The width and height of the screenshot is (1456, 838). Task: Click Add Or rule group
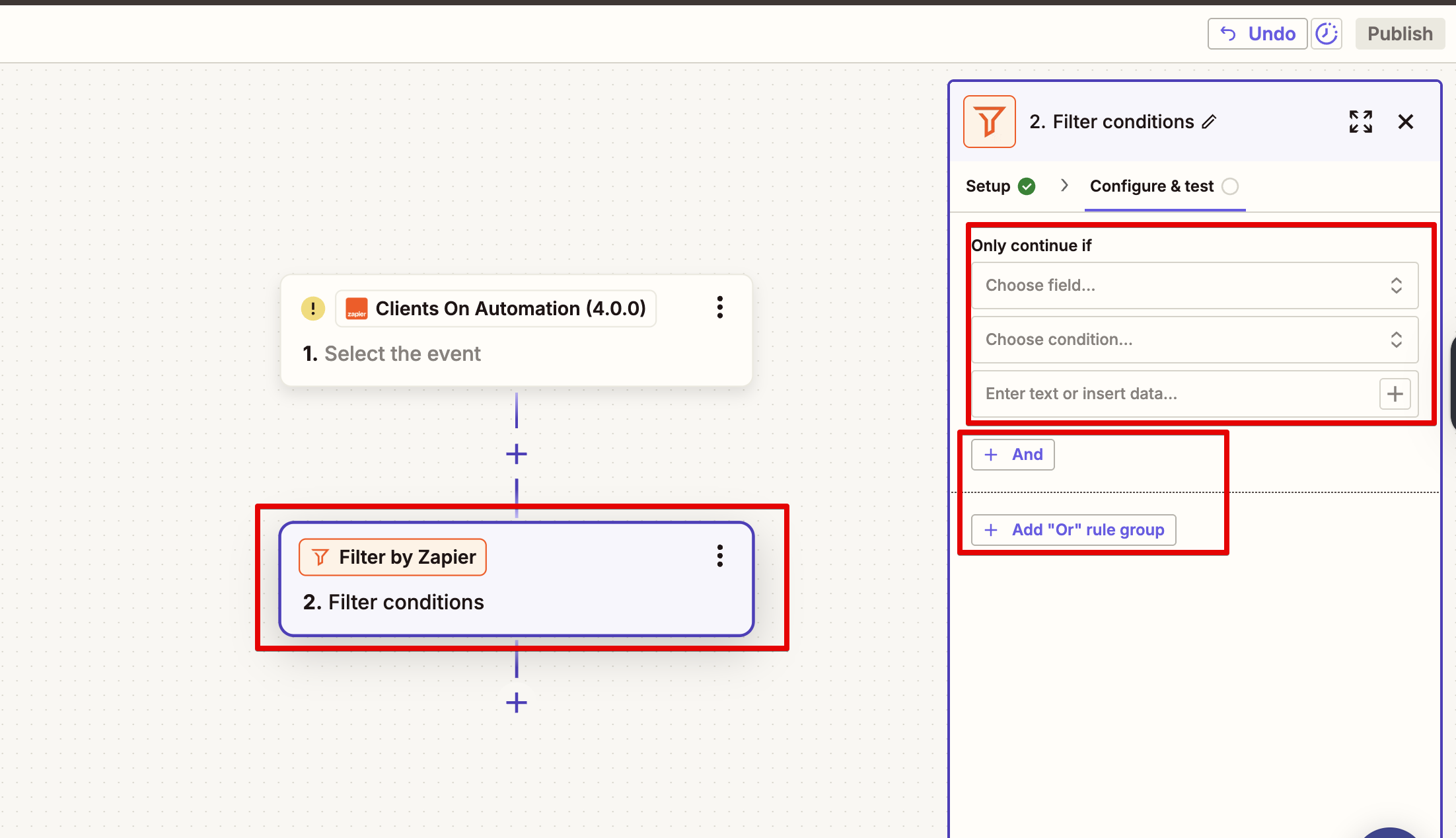point(1073,529)
